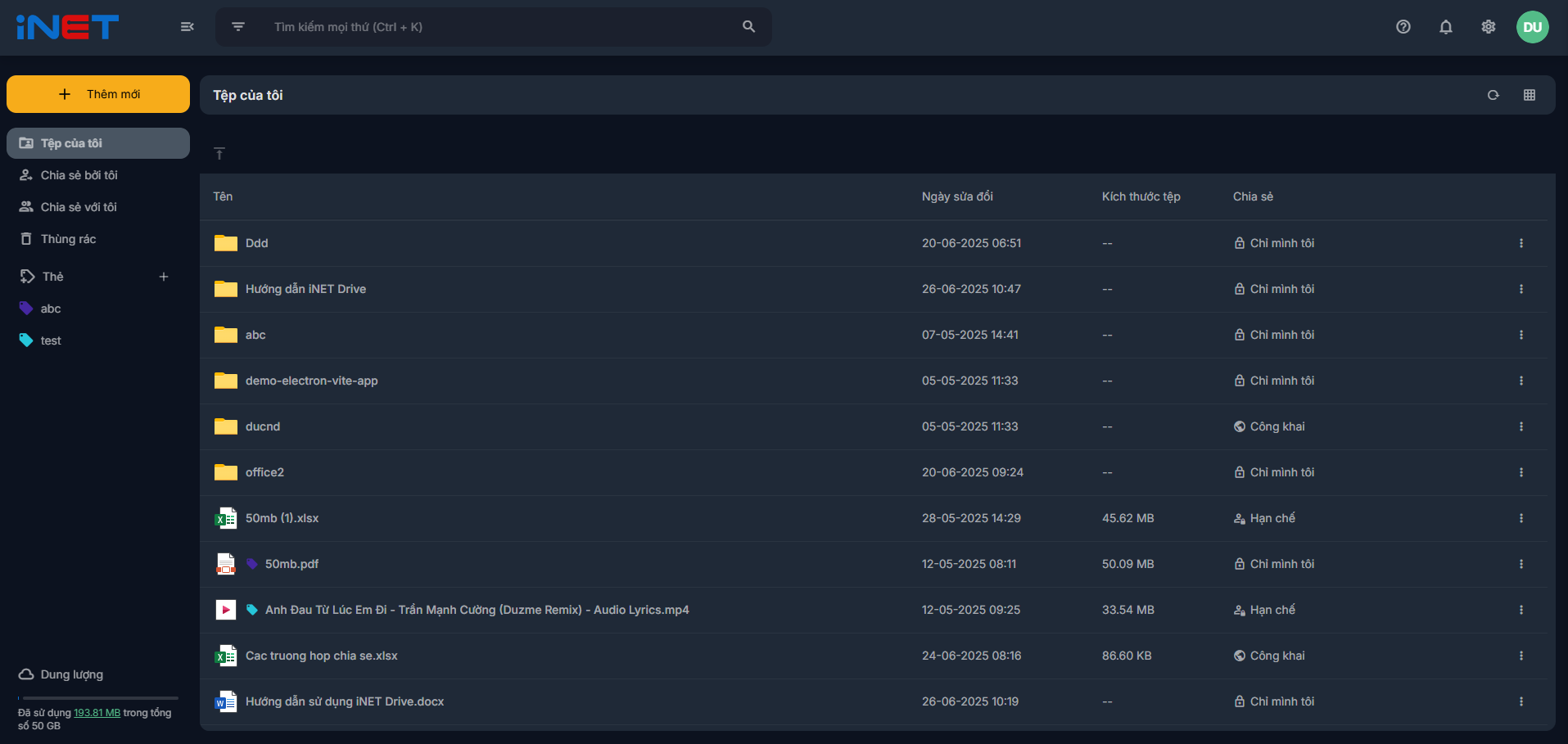This screenshot has width=1568, height=744.
Task: Sort by Ngày sửa đổi column header
Action: tap(957, 196)
